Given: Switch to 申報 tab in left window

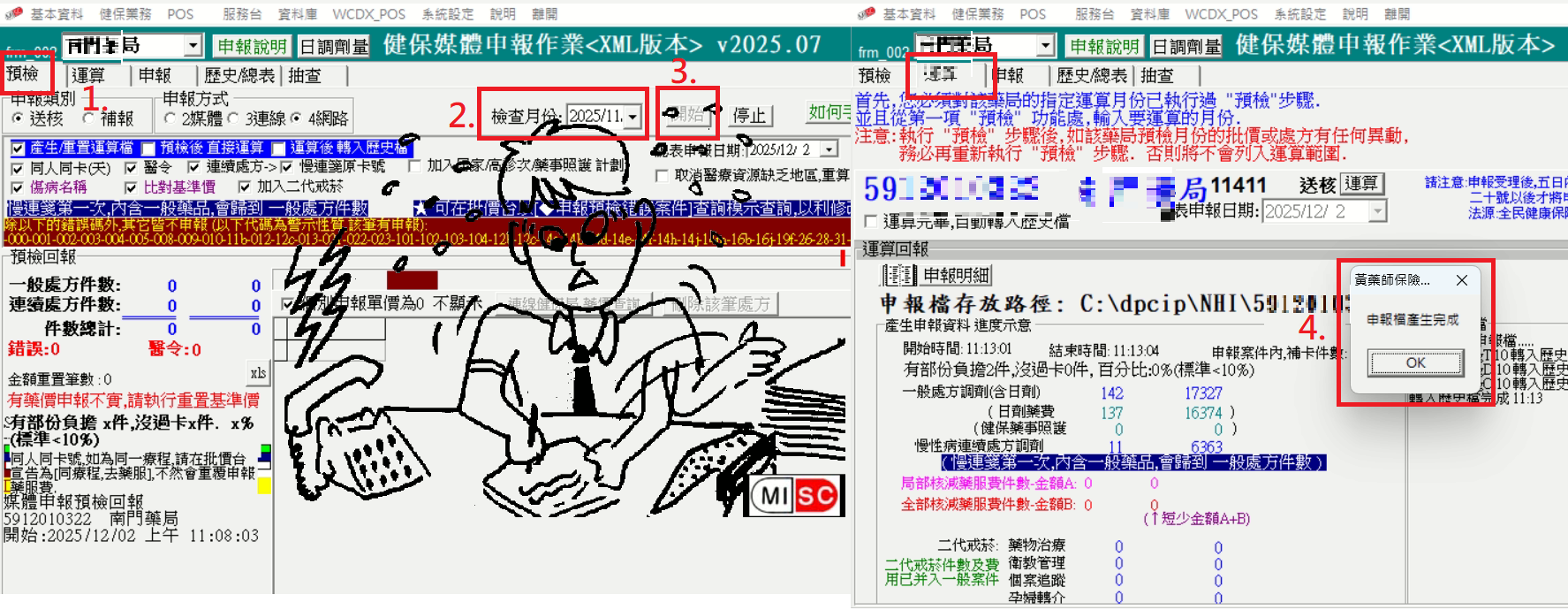Looking at the screenshot, I should (x=155, y=75).
